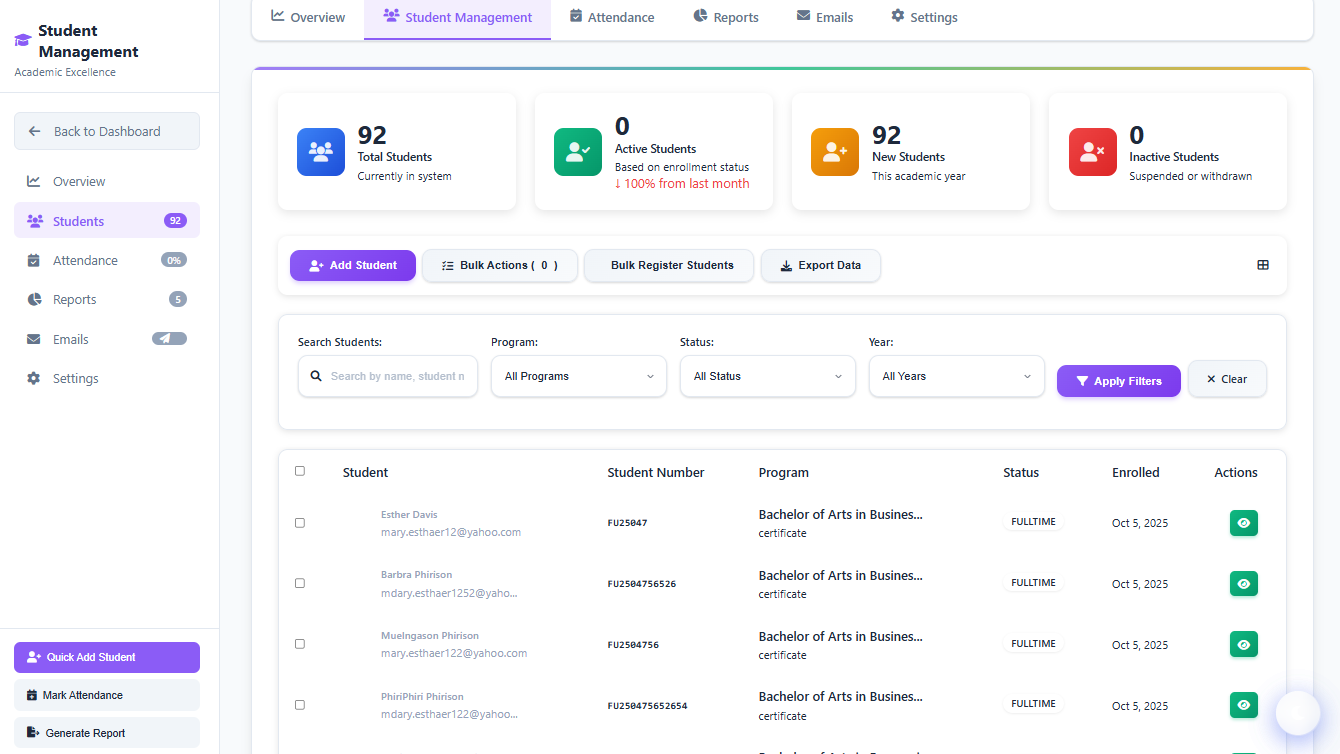The height and width of the screenshot is (754, 1340).
Task: Click the Apply Filters button
Action: [1118, 381]
